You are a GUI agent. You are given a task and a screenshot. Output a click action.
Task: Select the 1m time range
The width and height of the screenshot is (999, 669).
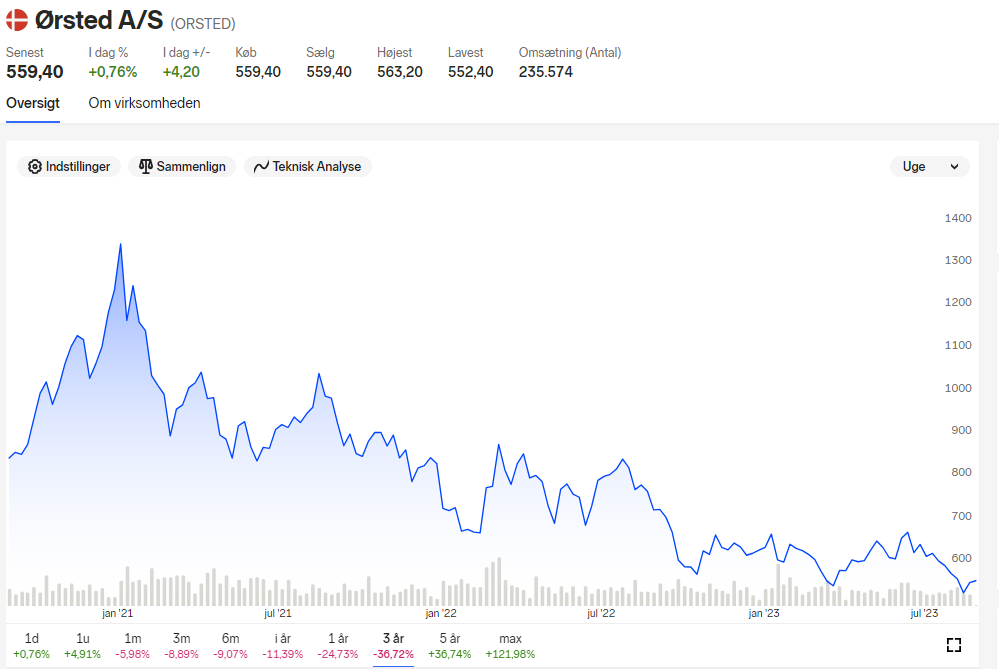[x=133, y=645]
